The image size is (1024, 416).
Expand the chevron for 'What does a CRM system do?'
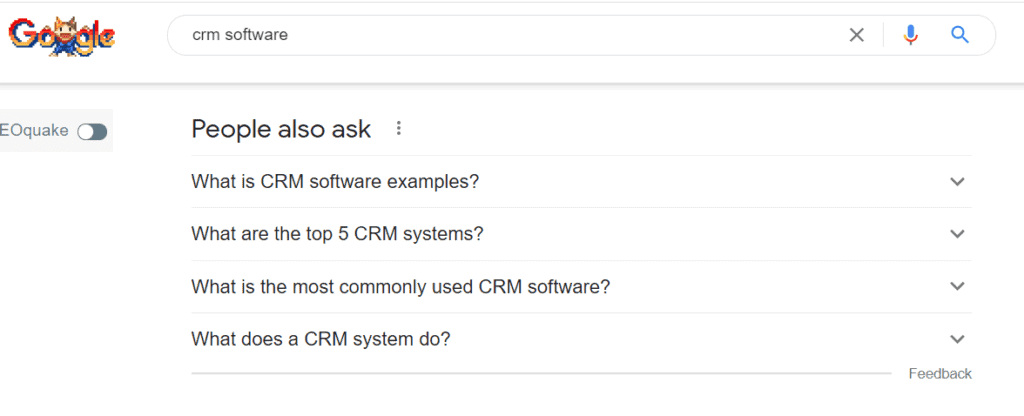click(957, 339)
